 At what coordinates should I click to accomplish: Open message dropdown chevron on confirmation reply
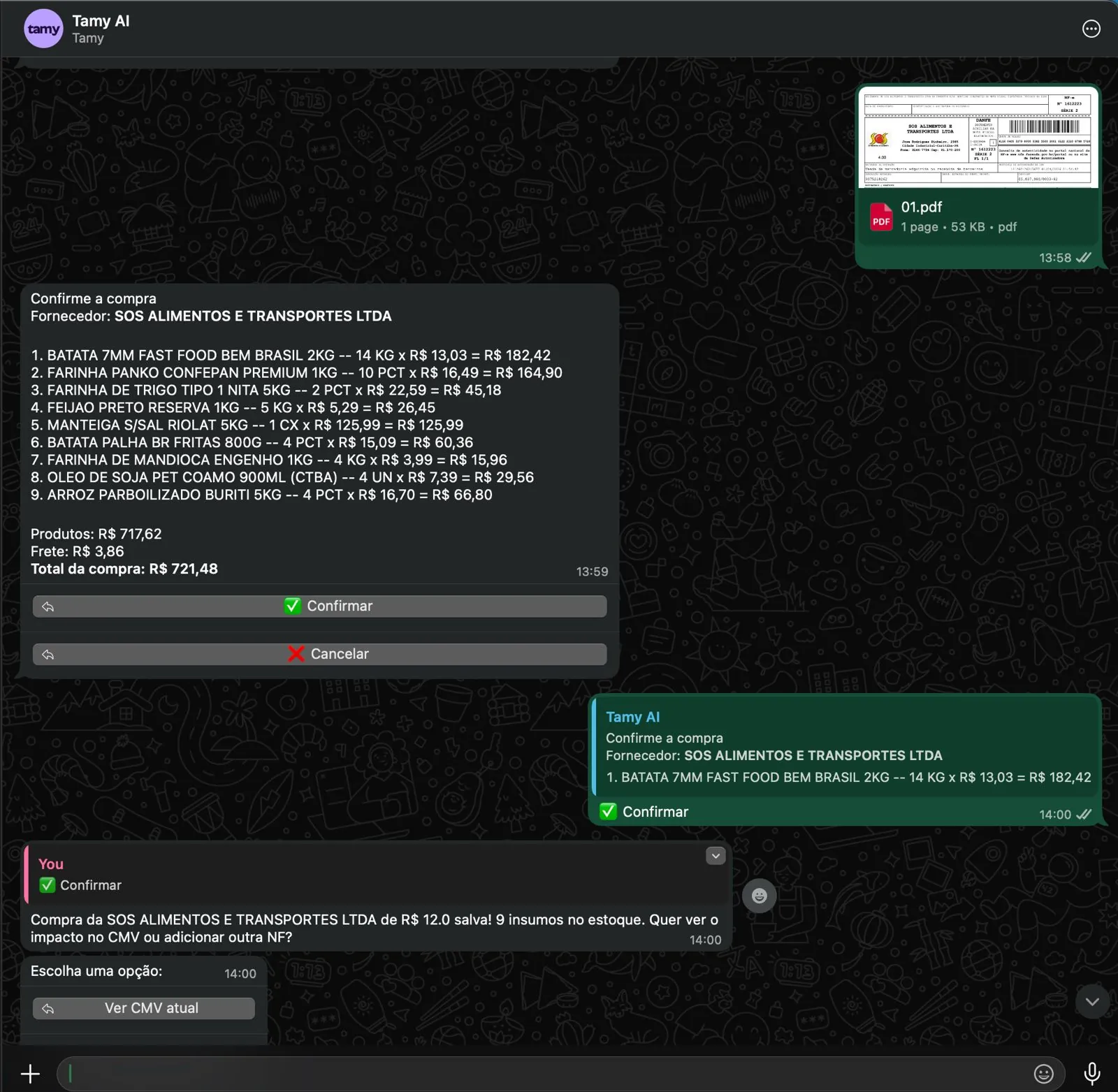coord(716,856)
